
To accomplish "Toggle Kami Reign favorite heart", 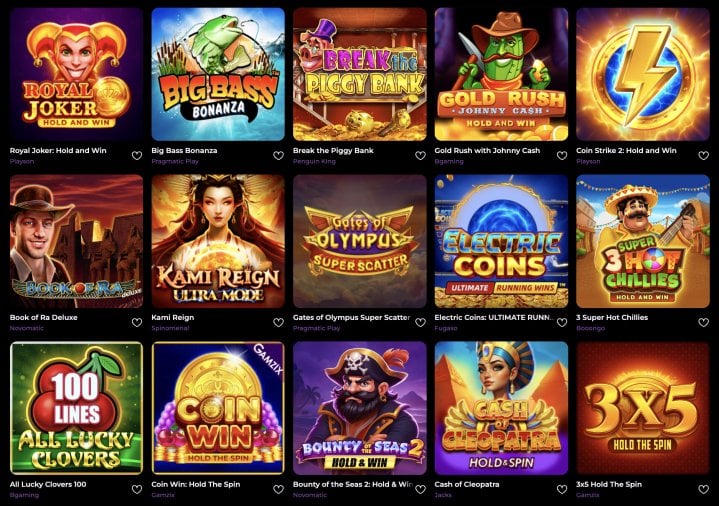I will (x=278, y=323).
